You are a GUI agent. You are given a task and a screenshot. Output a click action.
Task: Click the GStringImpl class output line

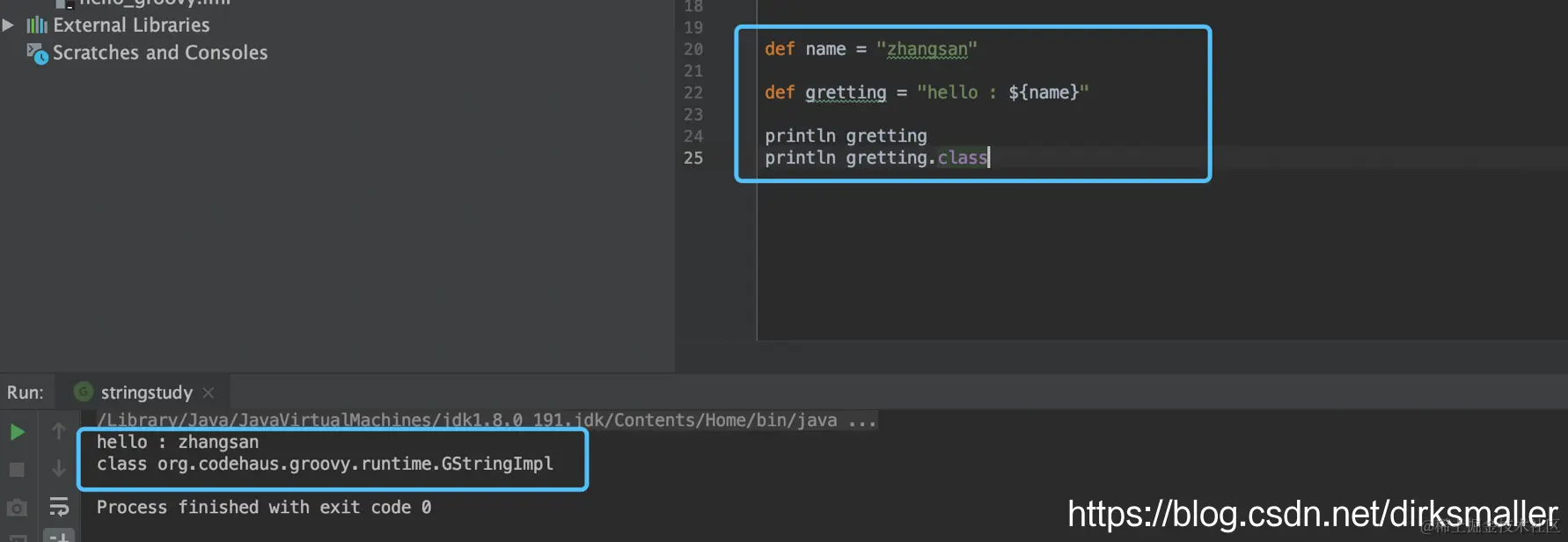(x=325, y=464)
